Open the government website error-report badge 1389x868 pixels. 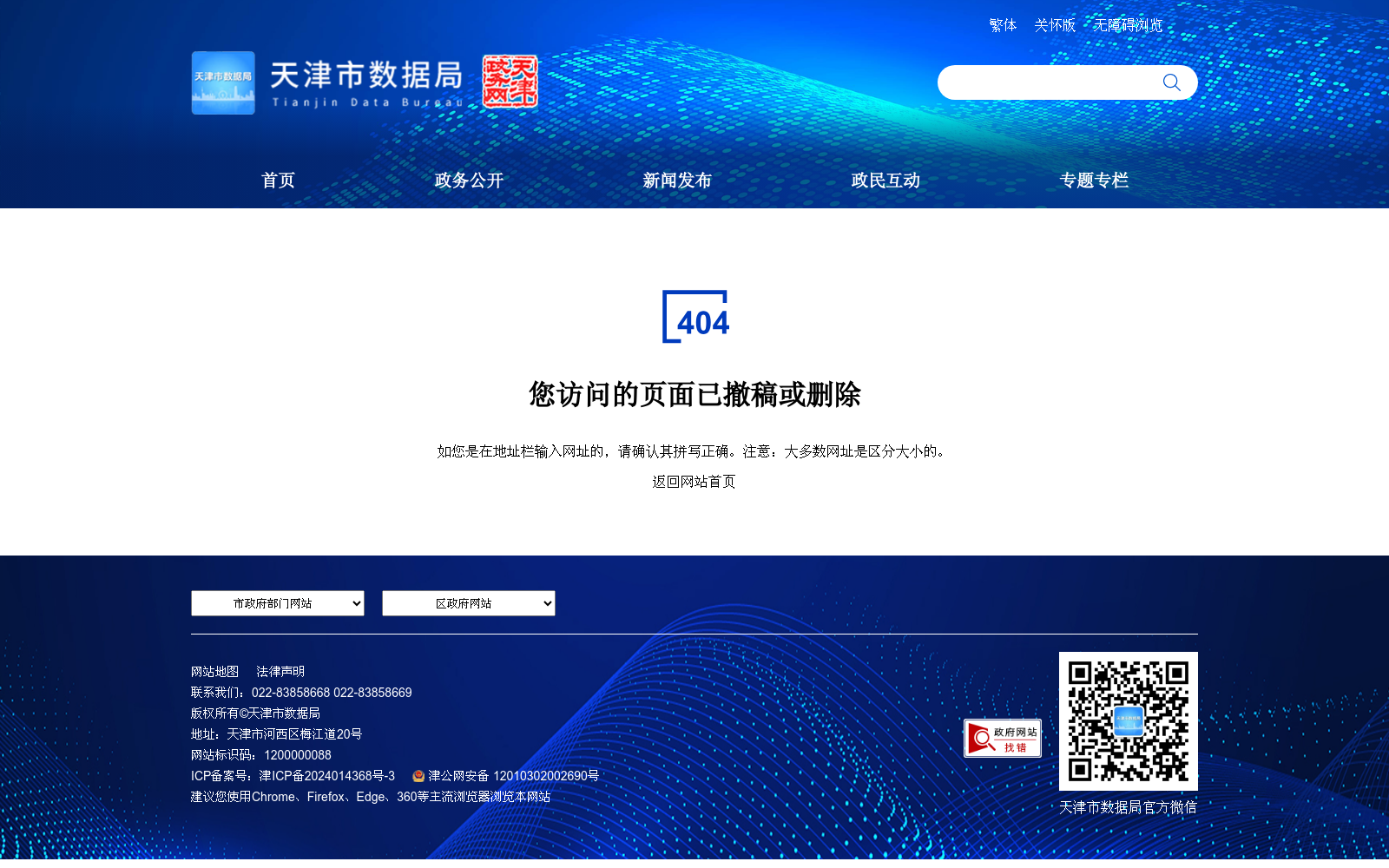click(1003, 739)
